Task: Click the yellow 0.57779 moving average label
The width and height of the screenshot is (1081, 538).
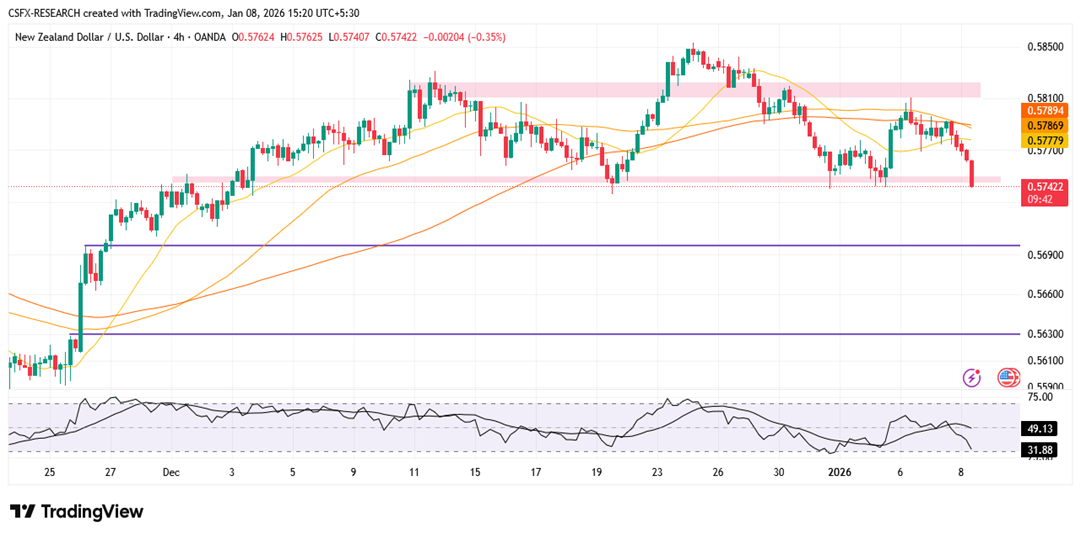Action: pyautogui.click(x=1045, y=141)
